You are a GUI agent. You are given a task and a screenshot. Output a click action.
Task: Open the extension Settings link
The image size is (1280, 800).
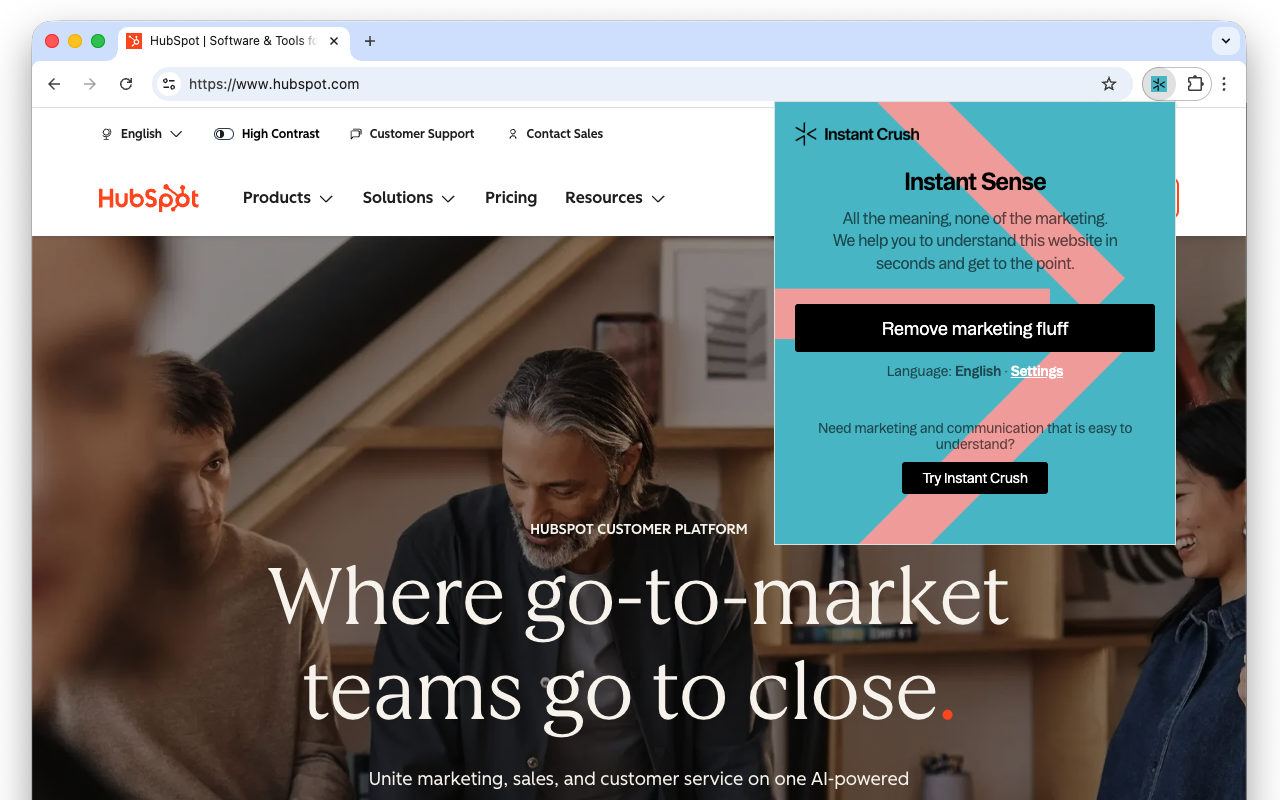[x=1036, y=371]
